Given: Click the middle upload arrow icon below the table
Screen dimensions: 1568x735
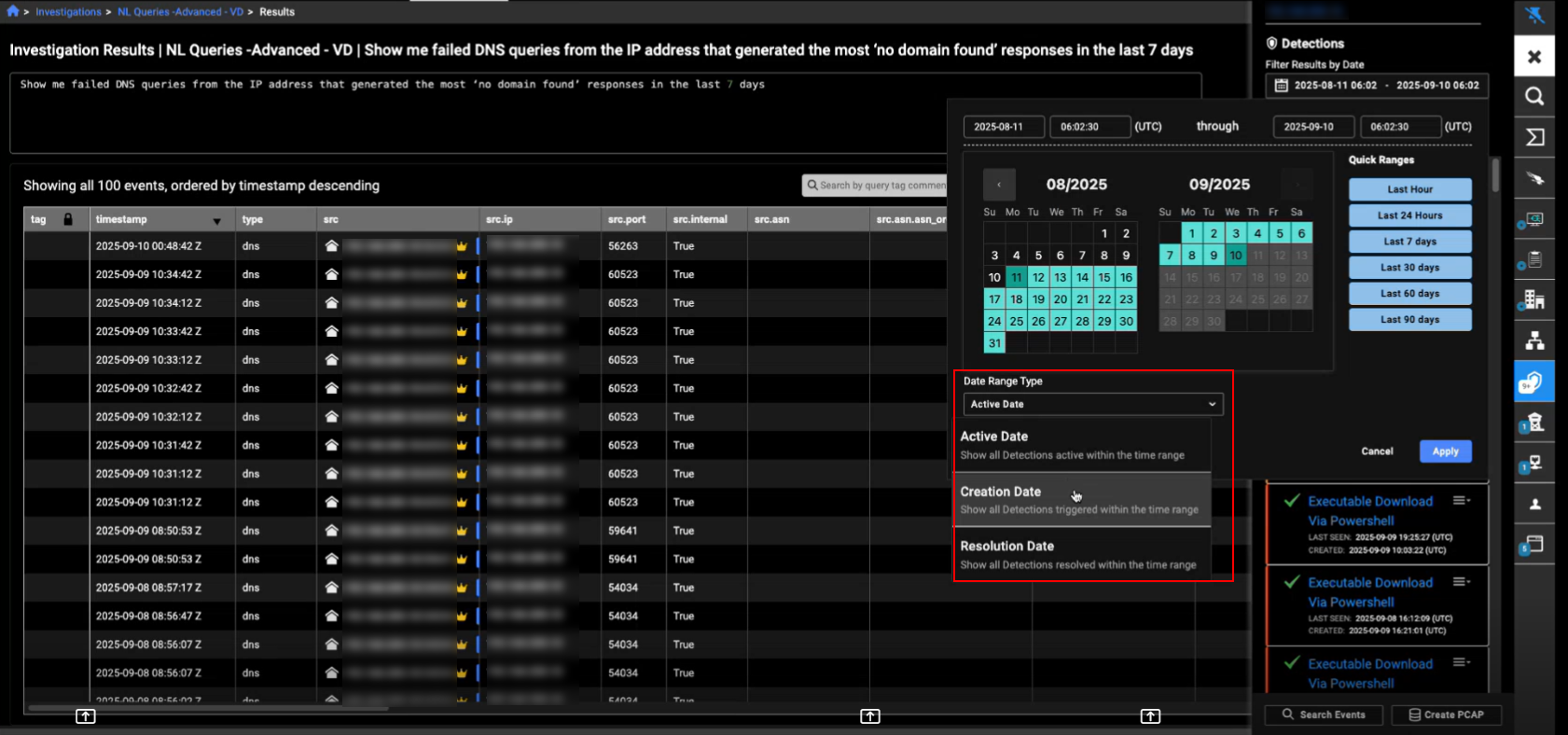Looking at the screenshot, I should 869,715.
